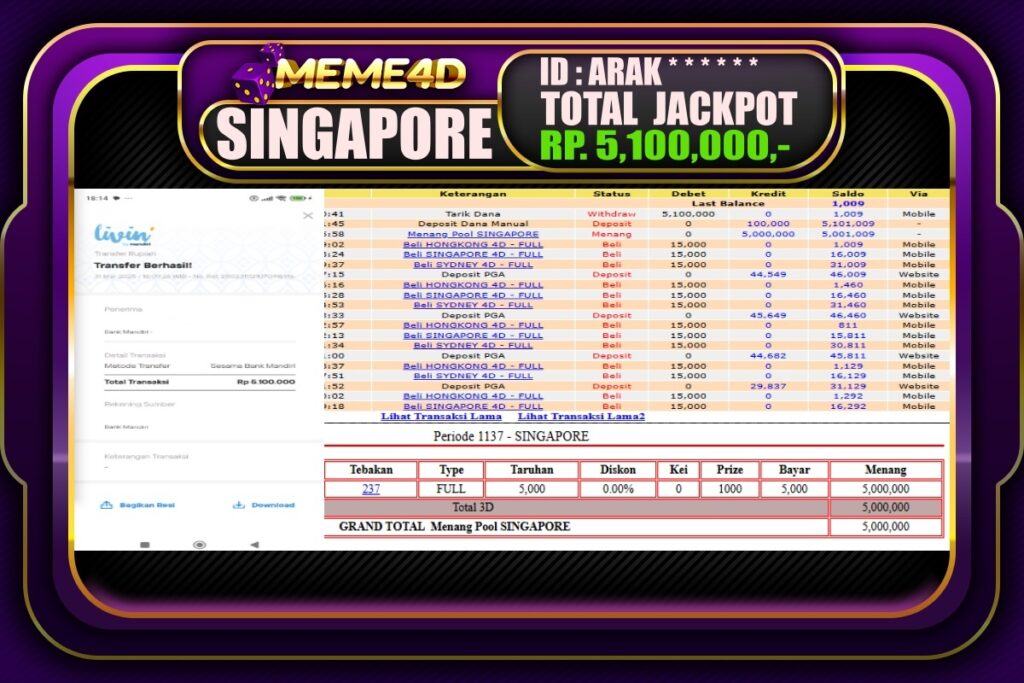Viewport: 1024px width, 683px height.
Task: Tap the Download button on the receipt
Action: click(x=272, y=505)
